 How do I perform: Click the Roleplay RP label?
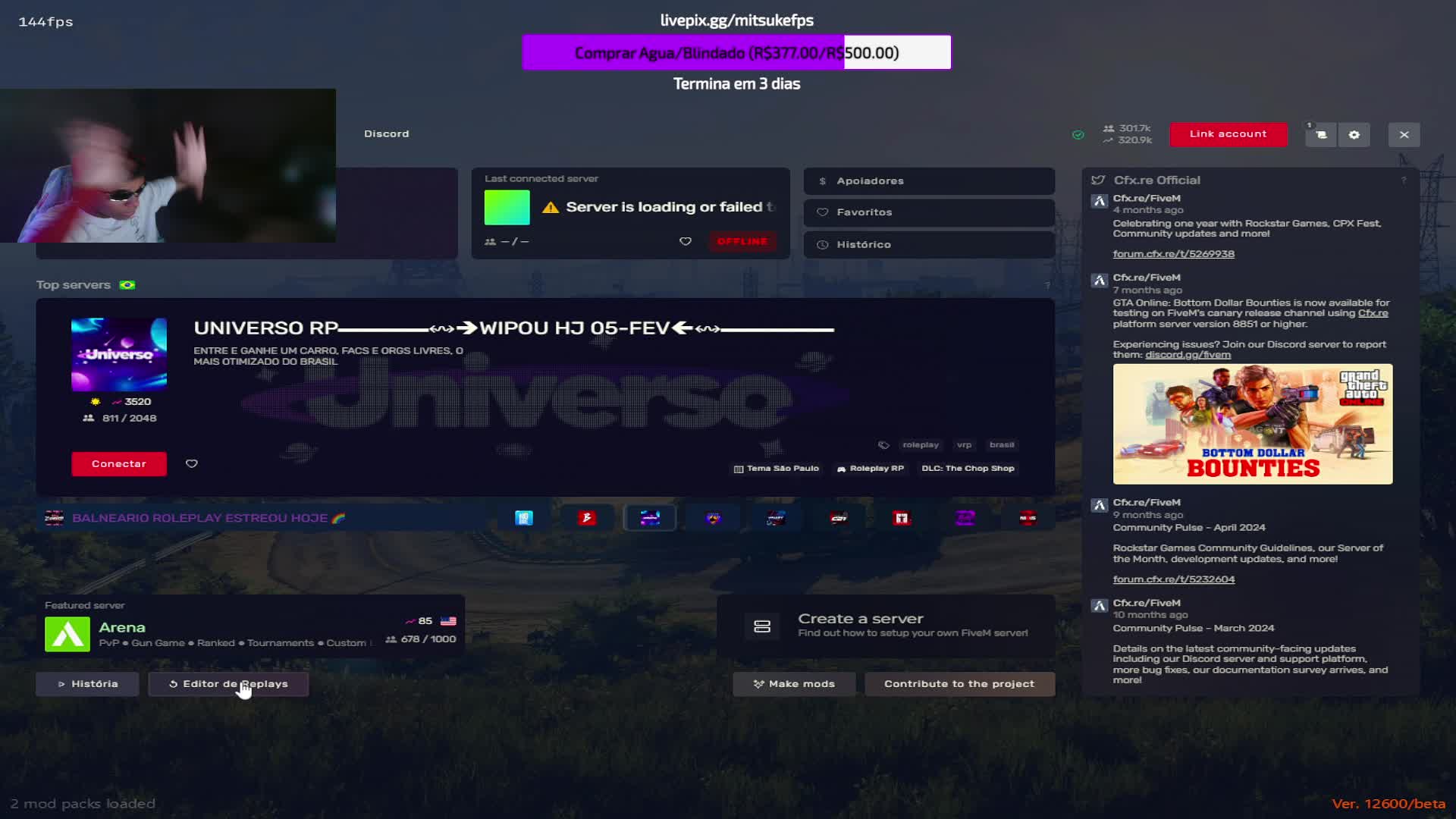pos(871,469)
